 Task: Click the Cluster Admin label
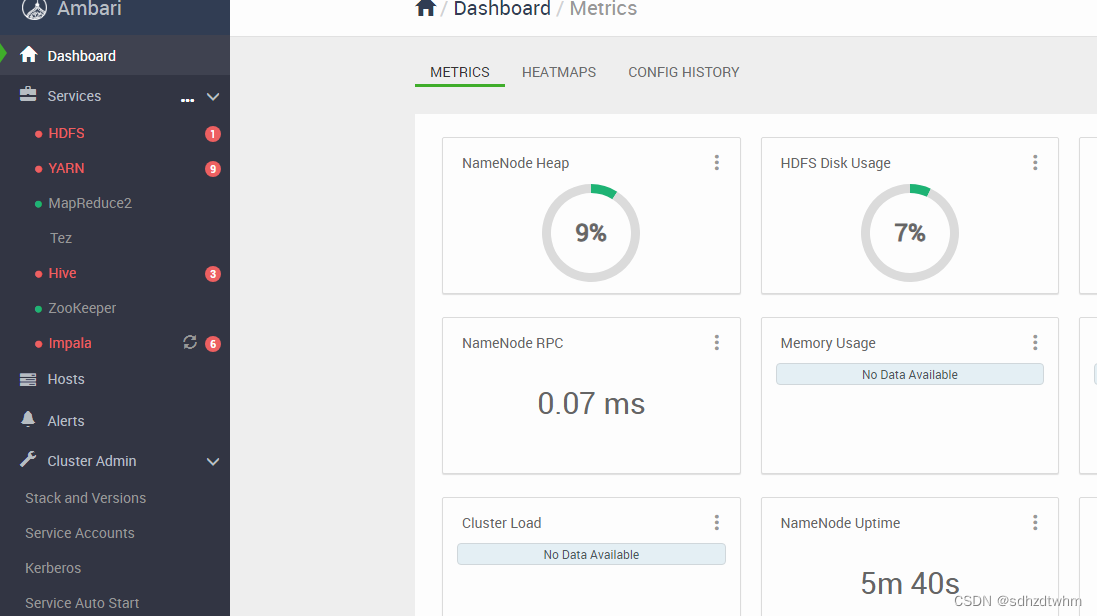click(x=92, y=461)
